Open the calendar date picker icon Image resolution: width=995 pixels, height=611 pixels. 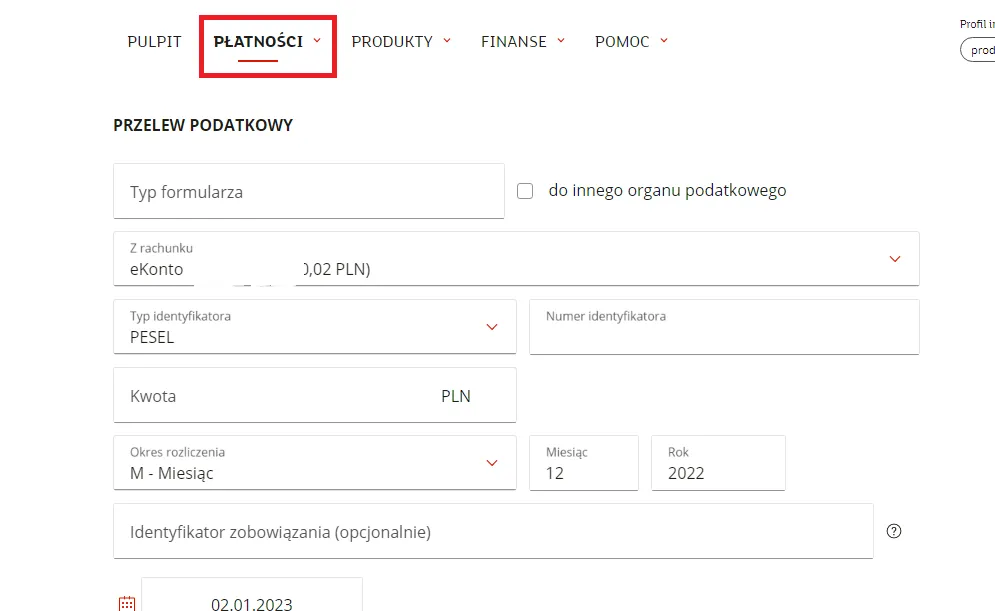(127, 602)
